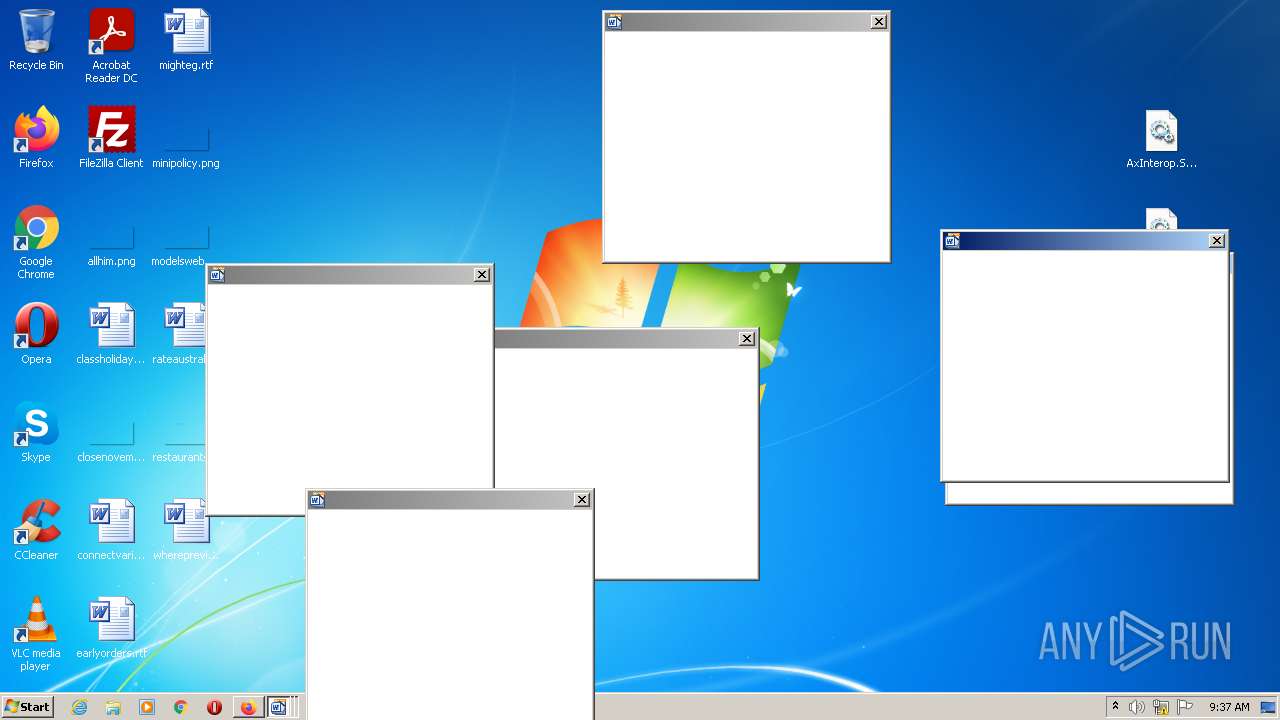Select the AxInterop.S file on desktop

click(x=1161, y=138)
